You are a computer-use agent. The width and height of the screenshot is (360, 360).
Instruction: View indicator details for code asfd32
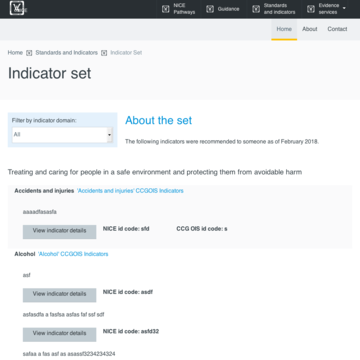pos(60,334)
